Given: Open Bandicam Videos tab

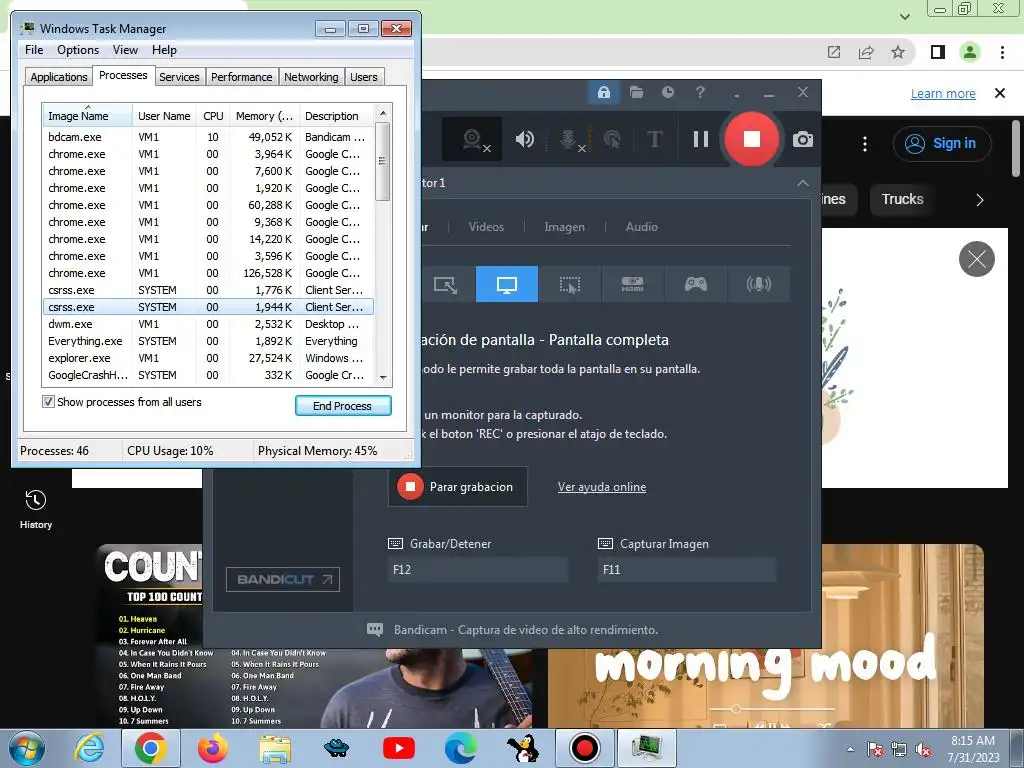Looking at the screenshot, I should (486, 227).
